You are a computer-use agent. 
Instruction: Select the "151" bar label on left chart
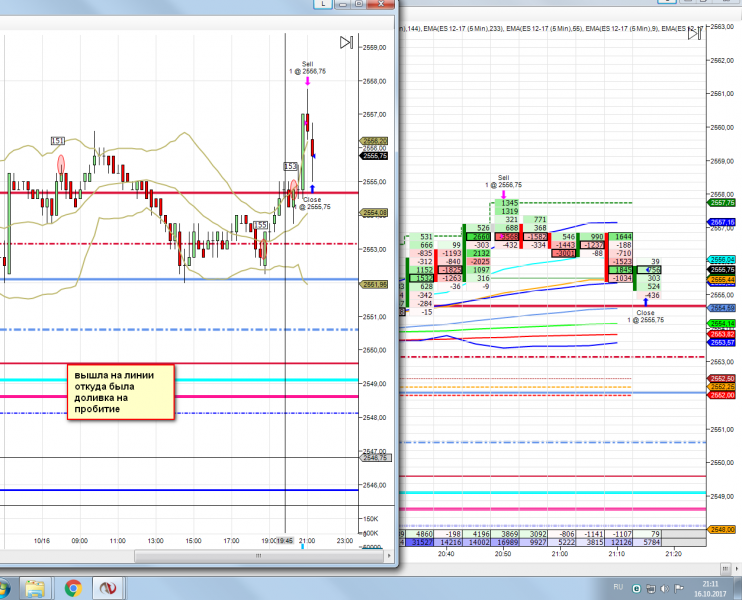[58, 142]
